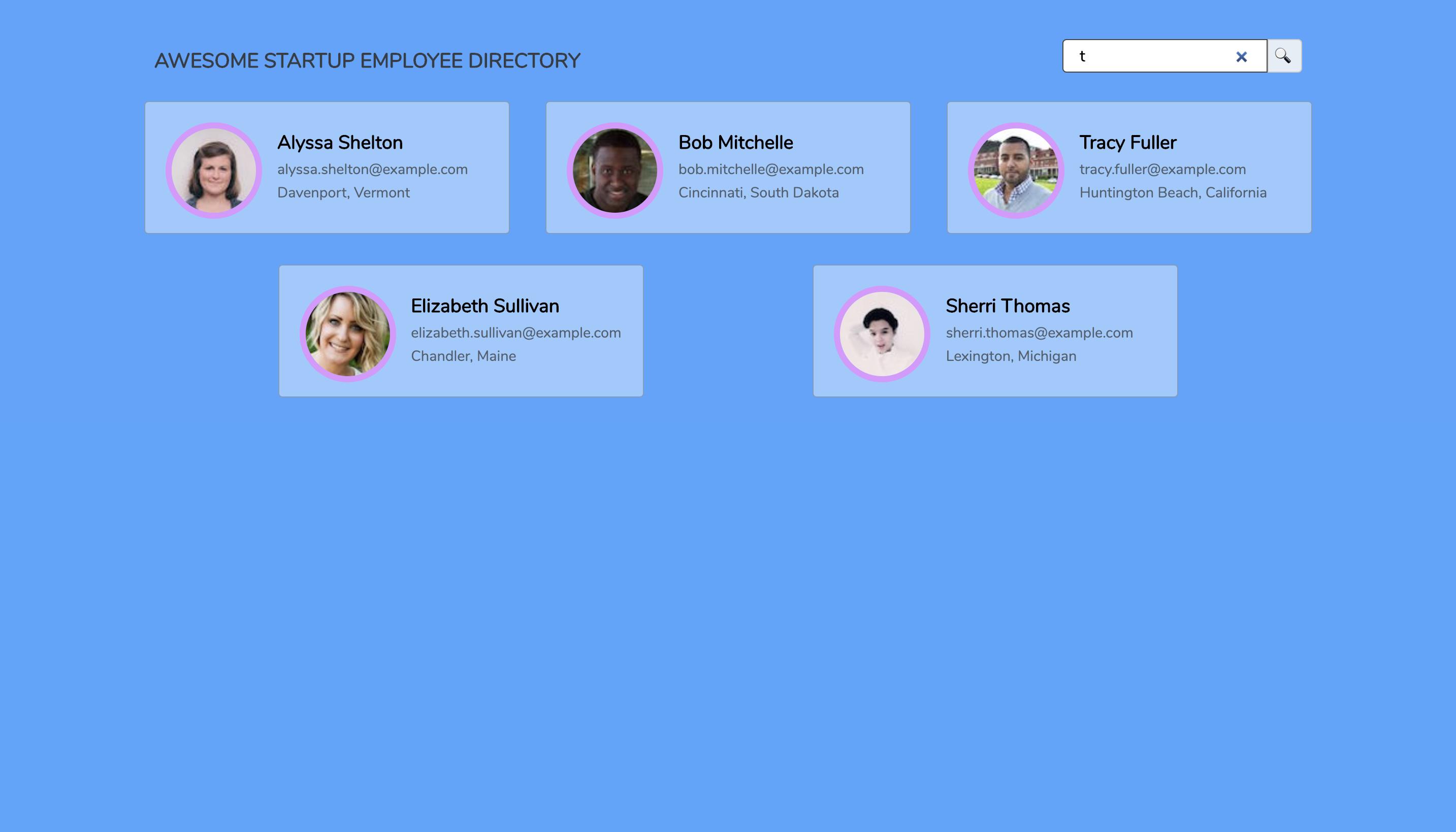
Task: Select the Alyssa Shelton name heading
Action: click(x=340, y=142)
